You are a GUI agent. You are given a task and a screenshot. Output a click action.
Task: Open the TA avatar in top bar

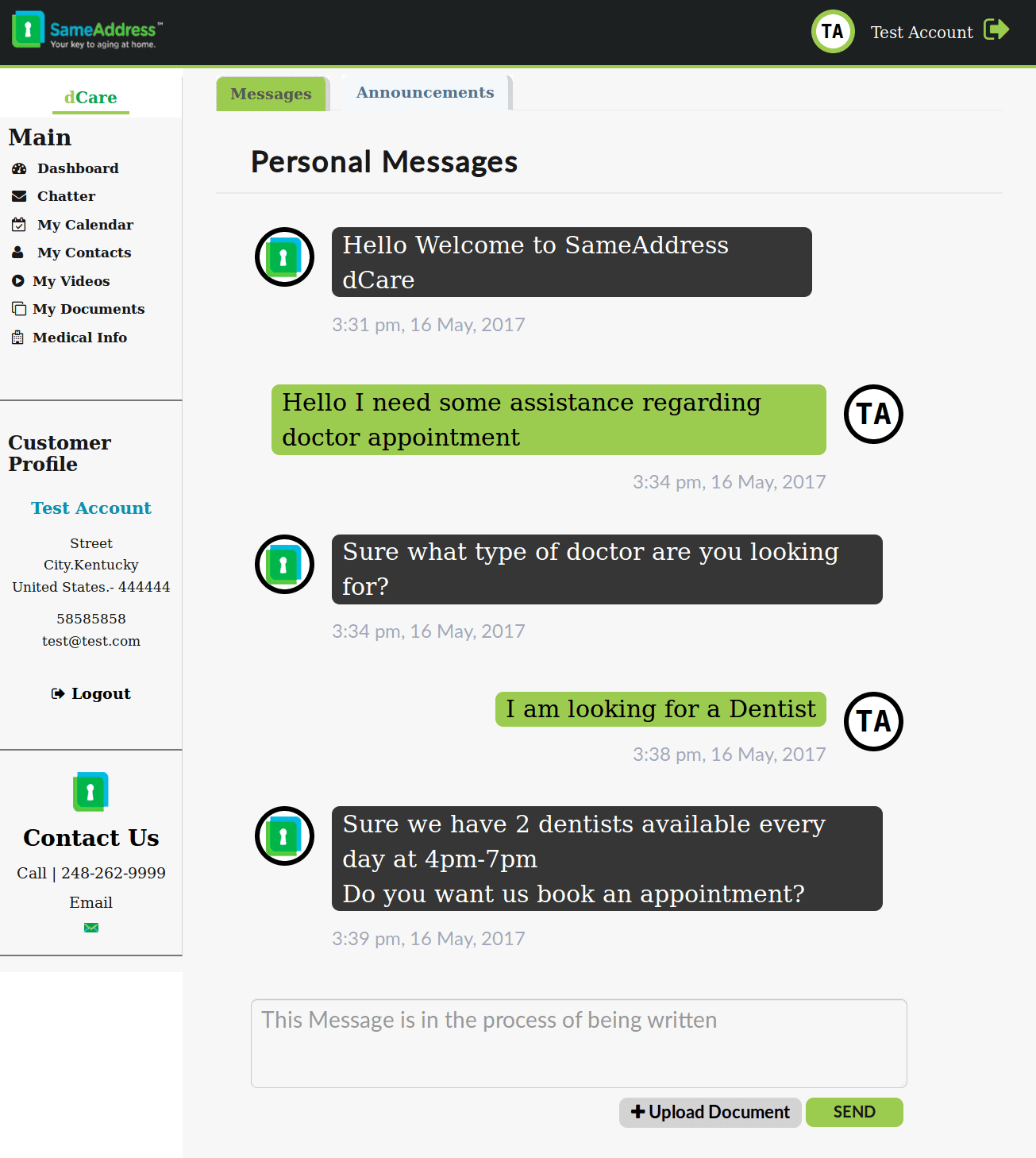click(x=833, y=32)
